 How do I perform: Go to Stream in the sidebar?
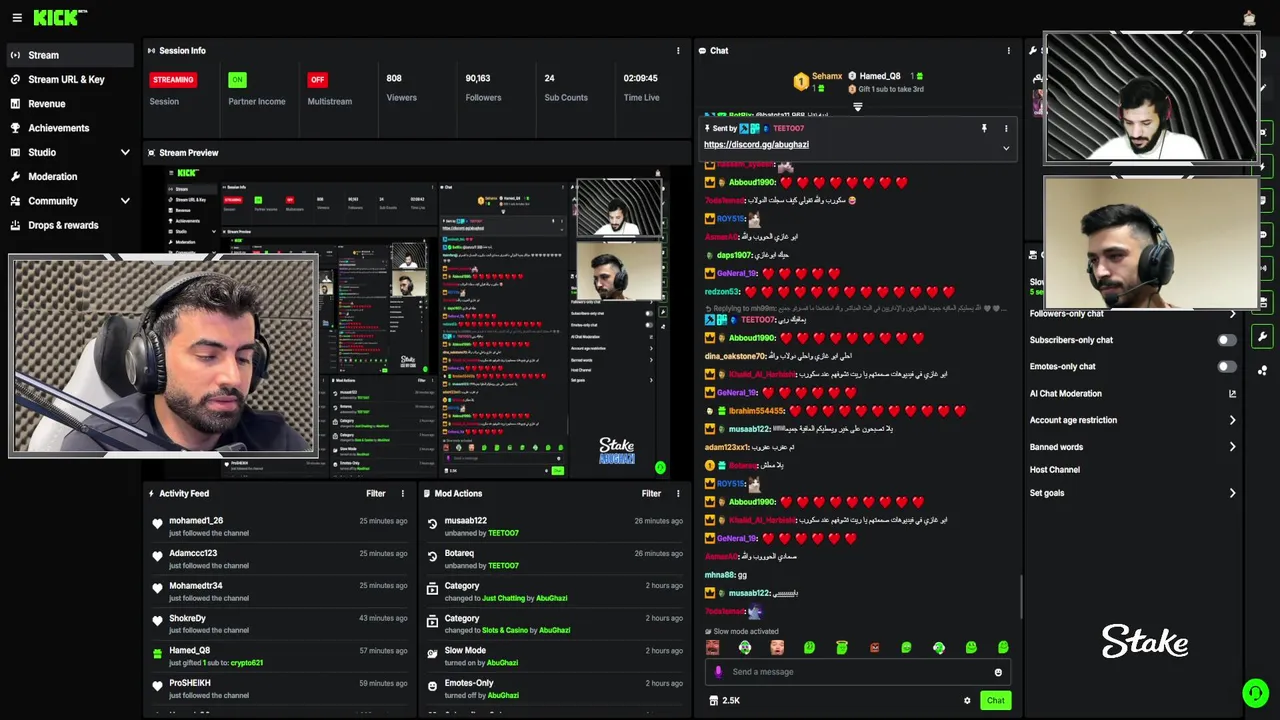[x=68, y=55]
